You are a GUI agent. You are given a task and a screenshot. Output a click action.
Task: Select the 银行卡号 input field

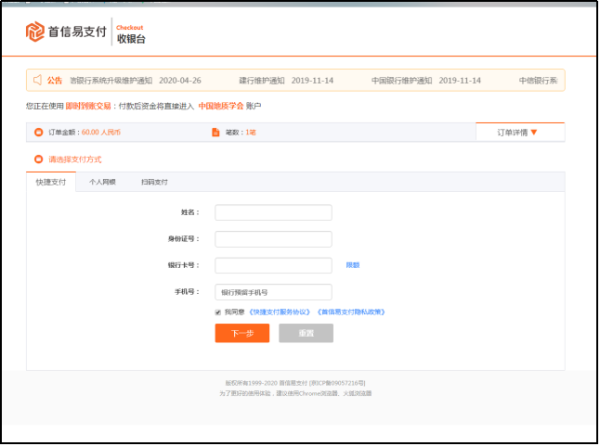[x=273, y=265]
